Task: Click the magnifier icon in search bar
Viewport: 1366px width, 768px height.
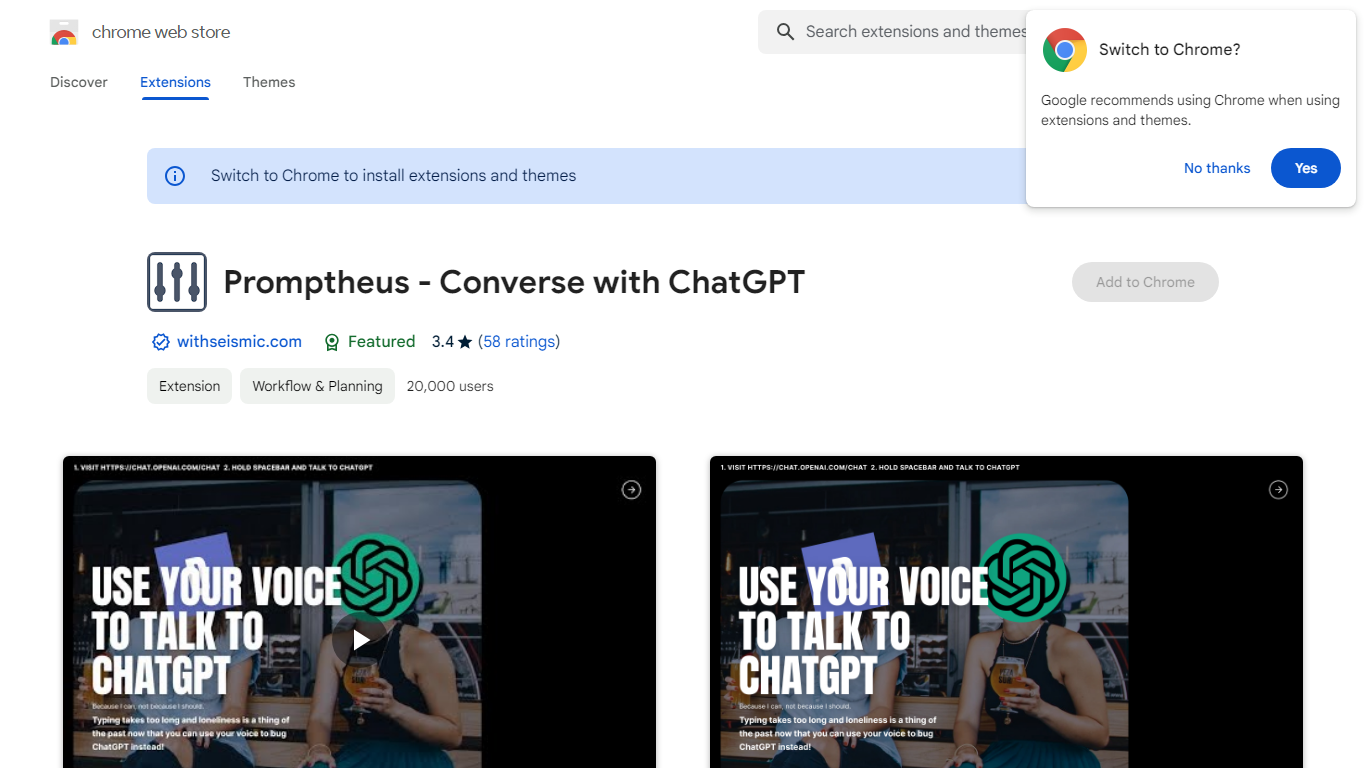Action: pos(786,32)
